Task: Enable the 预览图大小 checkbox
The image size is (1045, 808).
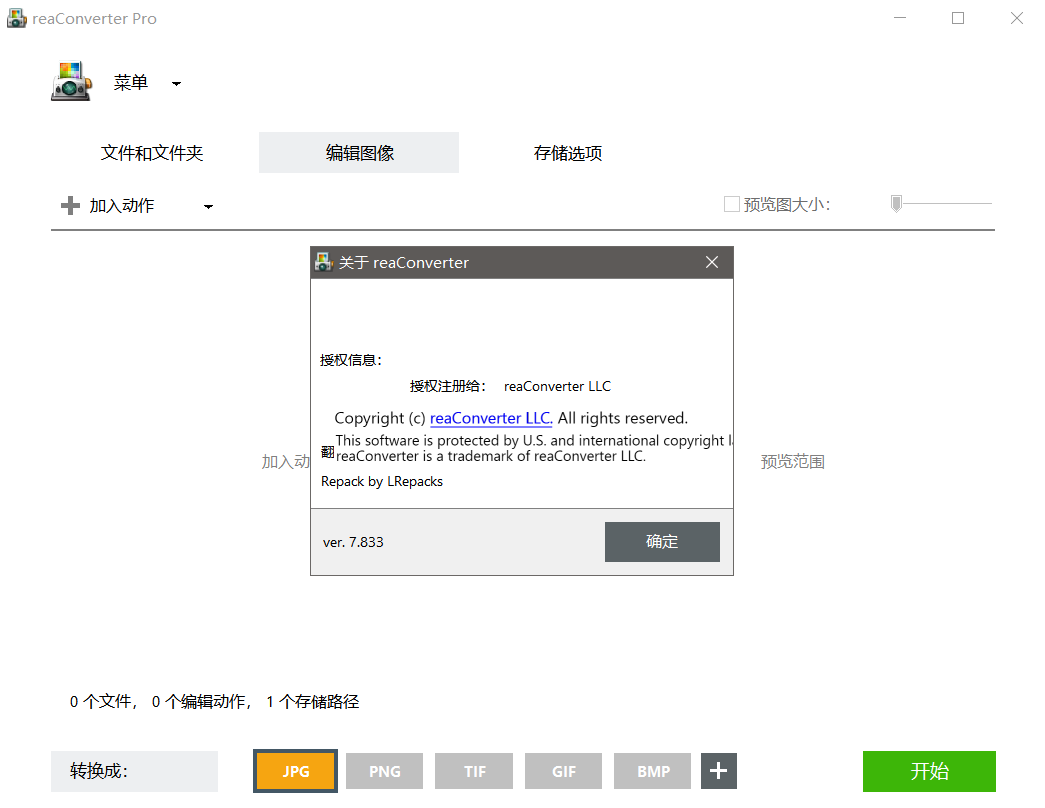Action: point(731,203)
